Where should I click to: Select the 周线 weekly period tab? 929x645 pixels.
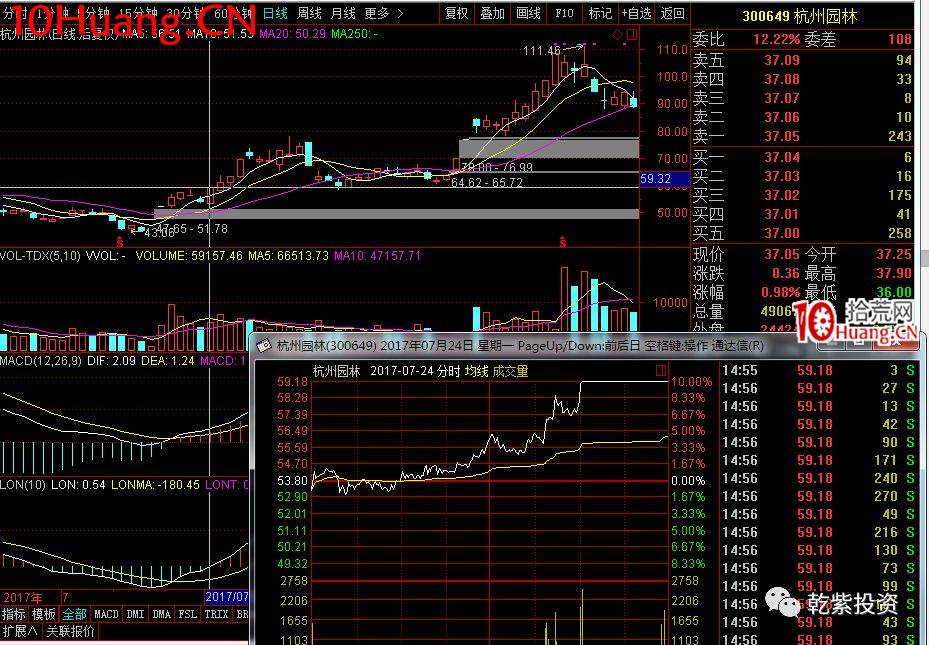click(x=309, y=13)
